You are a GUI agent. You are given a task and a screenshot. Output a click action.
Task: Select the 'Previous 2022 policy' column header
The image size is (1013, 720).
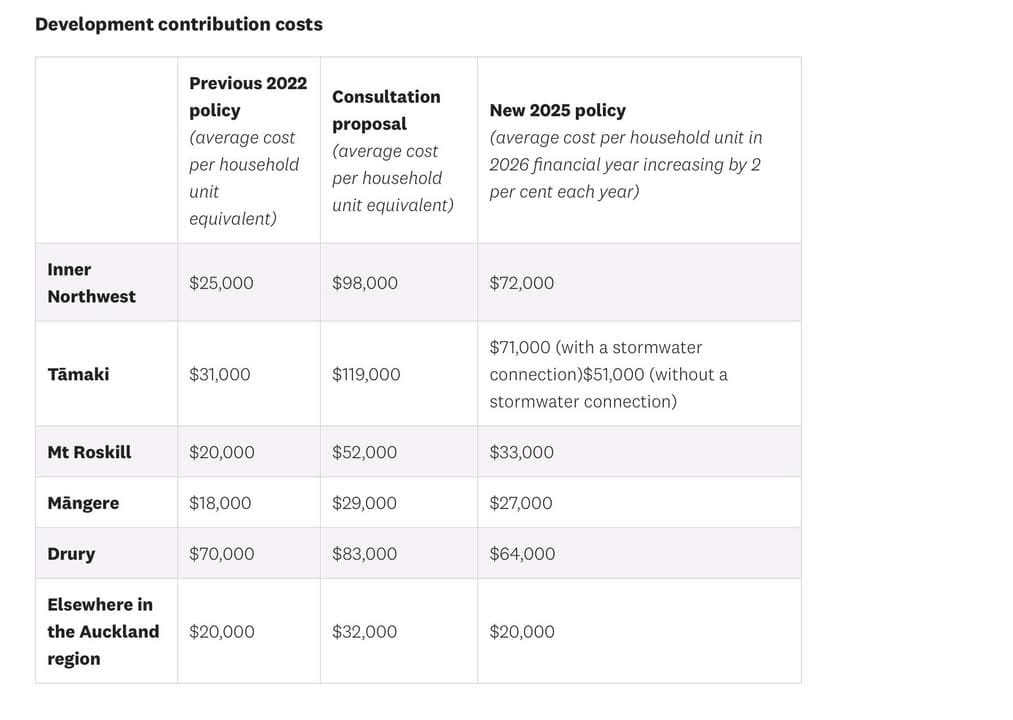pos(248,96)
